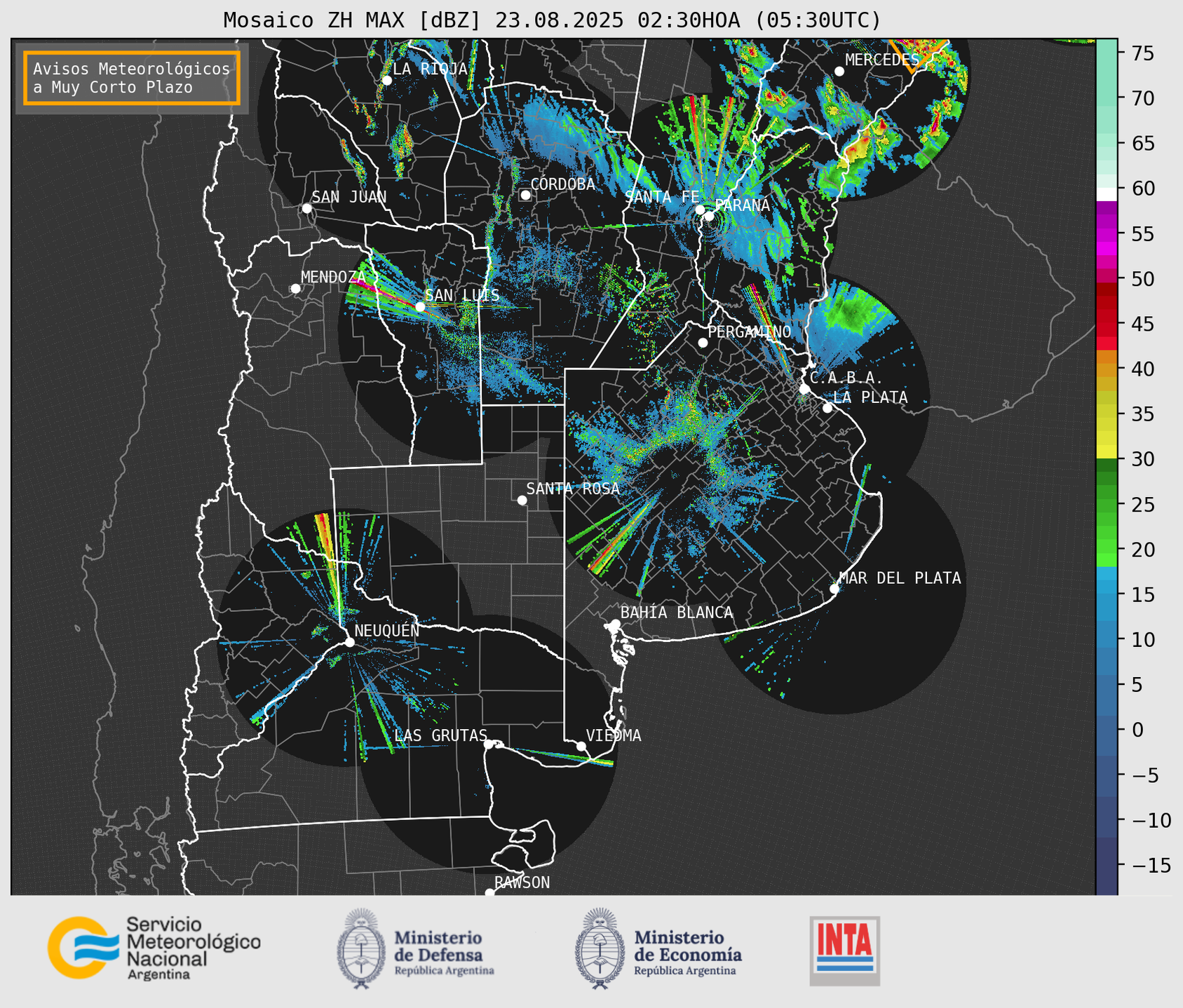Viewport: 1183px width, 1008px height.
Task: Select the PARANA city label
Action: click(742, 205)
